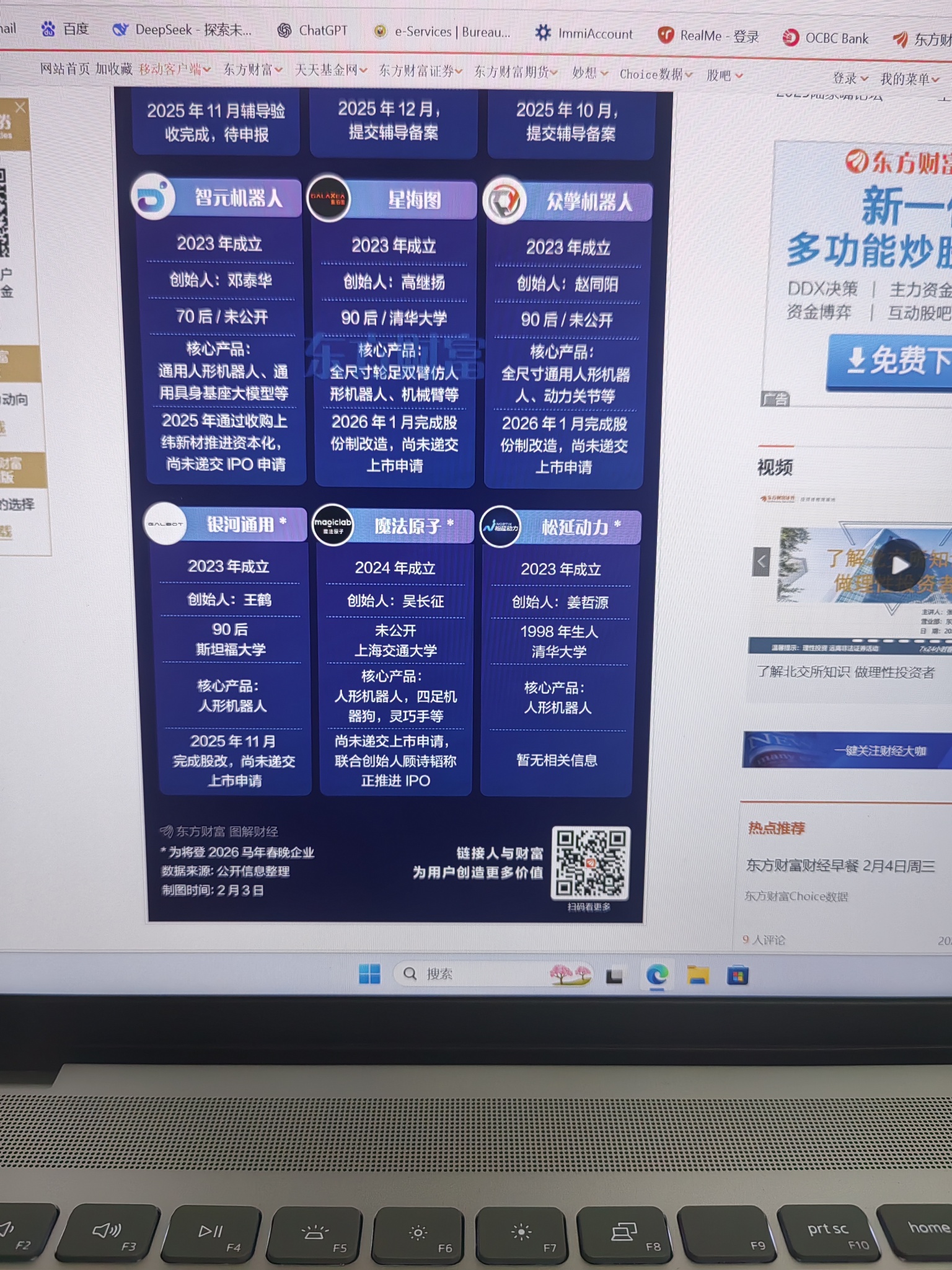Open the e-Services Bureau bookmark
952x1270 pixels.
(443, 32)
